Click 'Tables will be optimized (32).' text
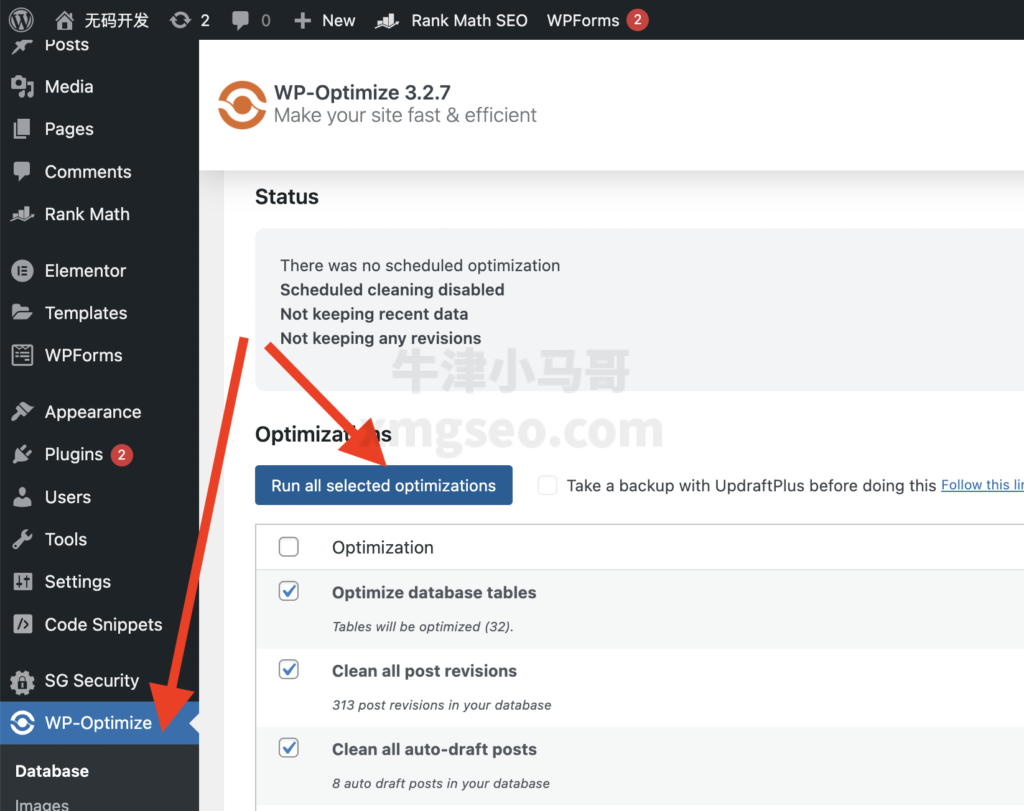The height and width of the screenshot is (811, 1024). point(423,627)
